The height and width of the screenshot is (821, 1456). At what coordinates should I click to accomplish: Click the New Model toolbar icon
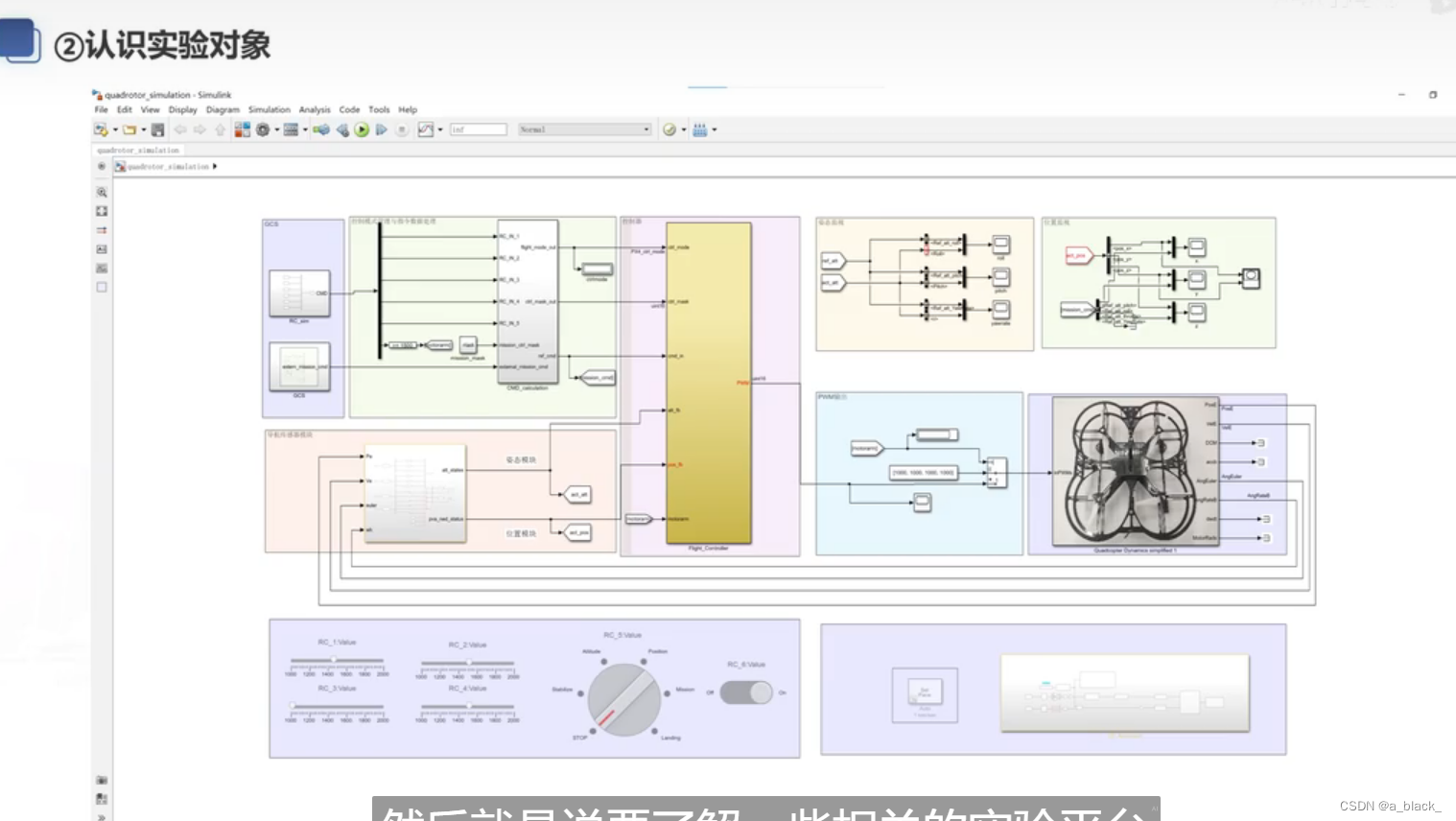coord(101,129)
